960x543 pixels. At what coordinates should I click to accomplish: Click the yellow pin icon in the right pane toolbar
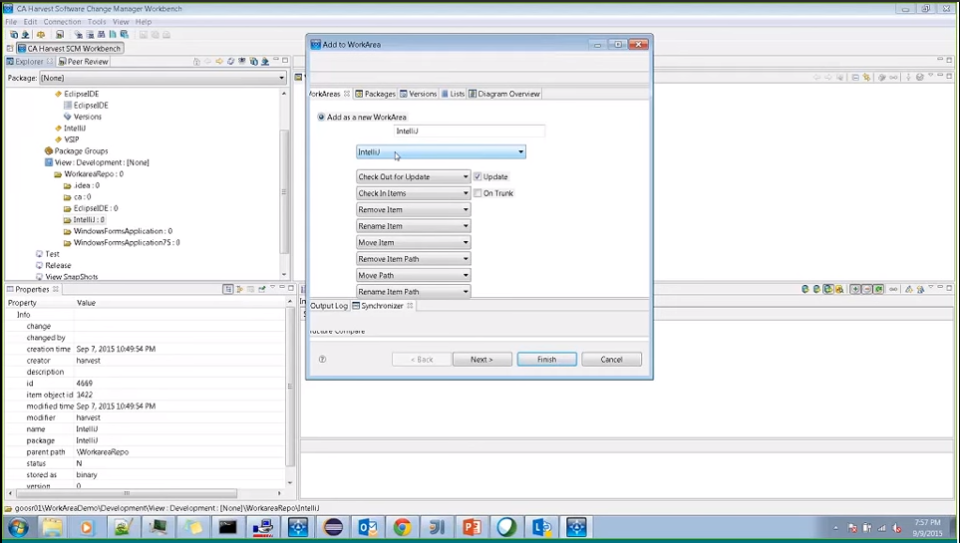point(866,78)
